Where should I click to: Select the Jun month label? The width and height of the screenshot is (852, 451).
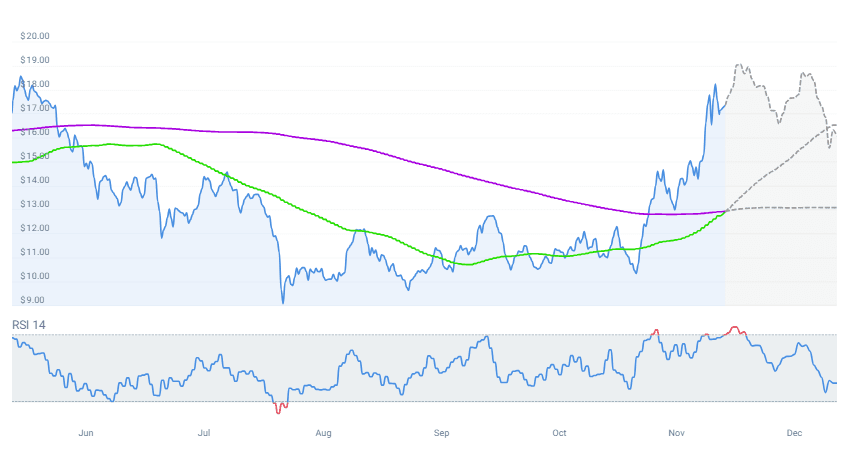click(x=86, y=433)
